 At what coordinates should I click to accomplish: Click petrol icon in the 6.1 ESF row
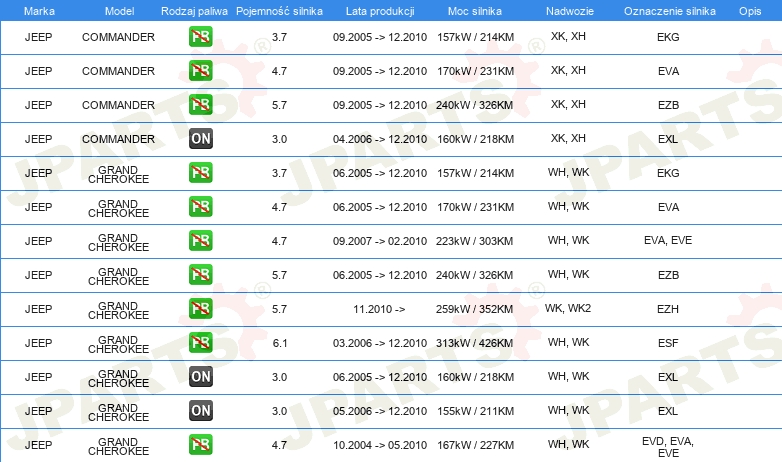tap(200, 343)
